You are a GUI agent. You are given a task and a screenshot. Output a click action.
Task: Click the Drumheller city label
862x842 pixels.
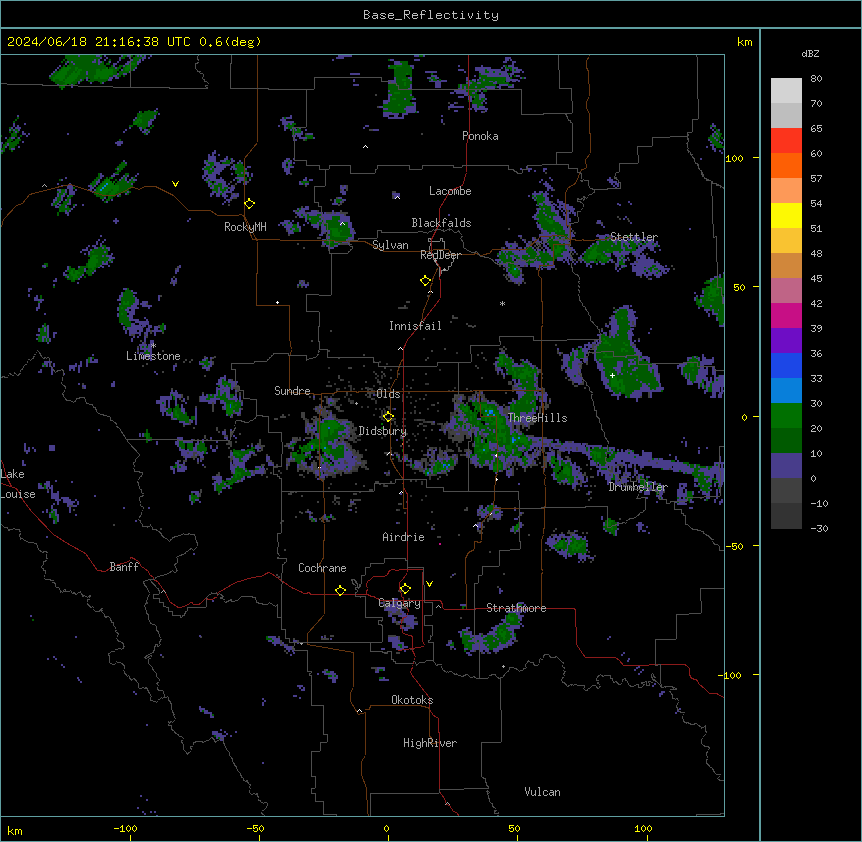(x=638, y=487)
